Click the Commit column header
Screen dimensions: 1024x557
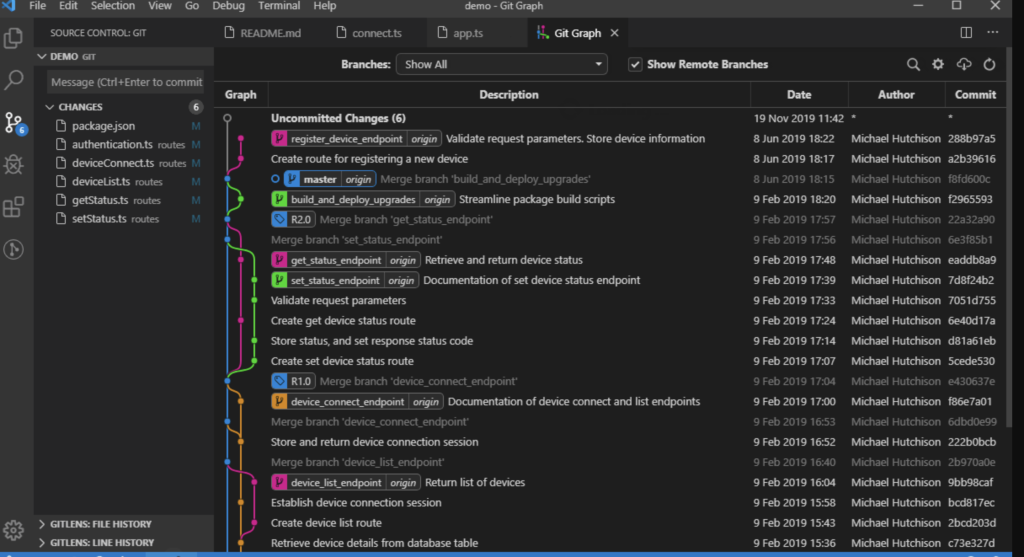[975, 95]
